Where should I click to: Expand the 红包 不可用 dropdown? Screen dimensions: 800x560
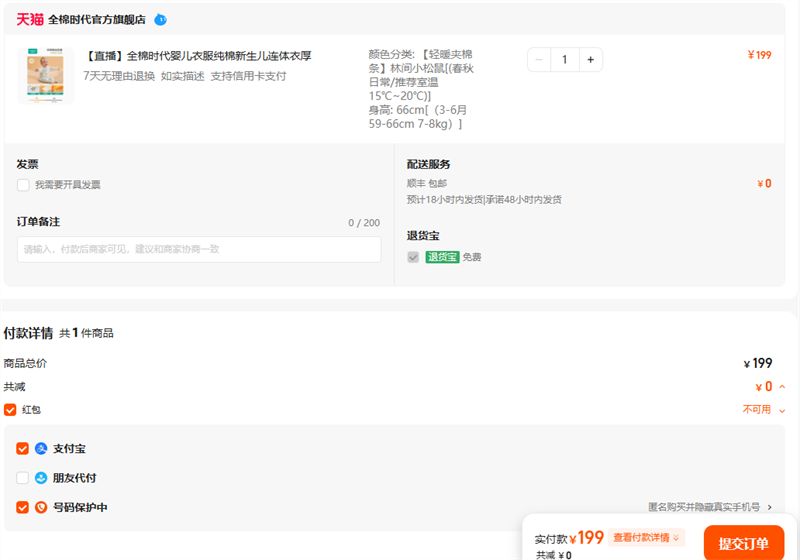(x=782, y=410)
